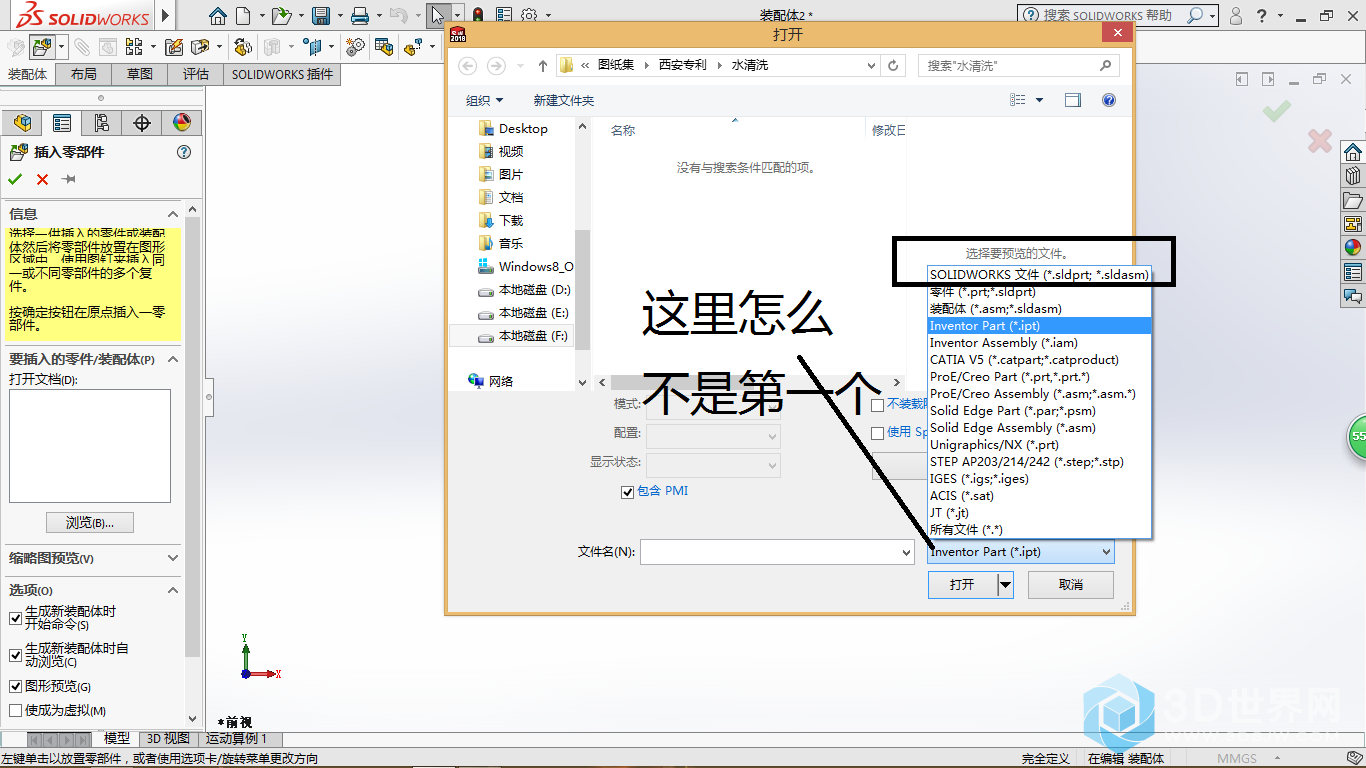This screenshot has width=1366, height=768.
Task: Open the 文件名 combo box dropdown
Action: [906, 552]
